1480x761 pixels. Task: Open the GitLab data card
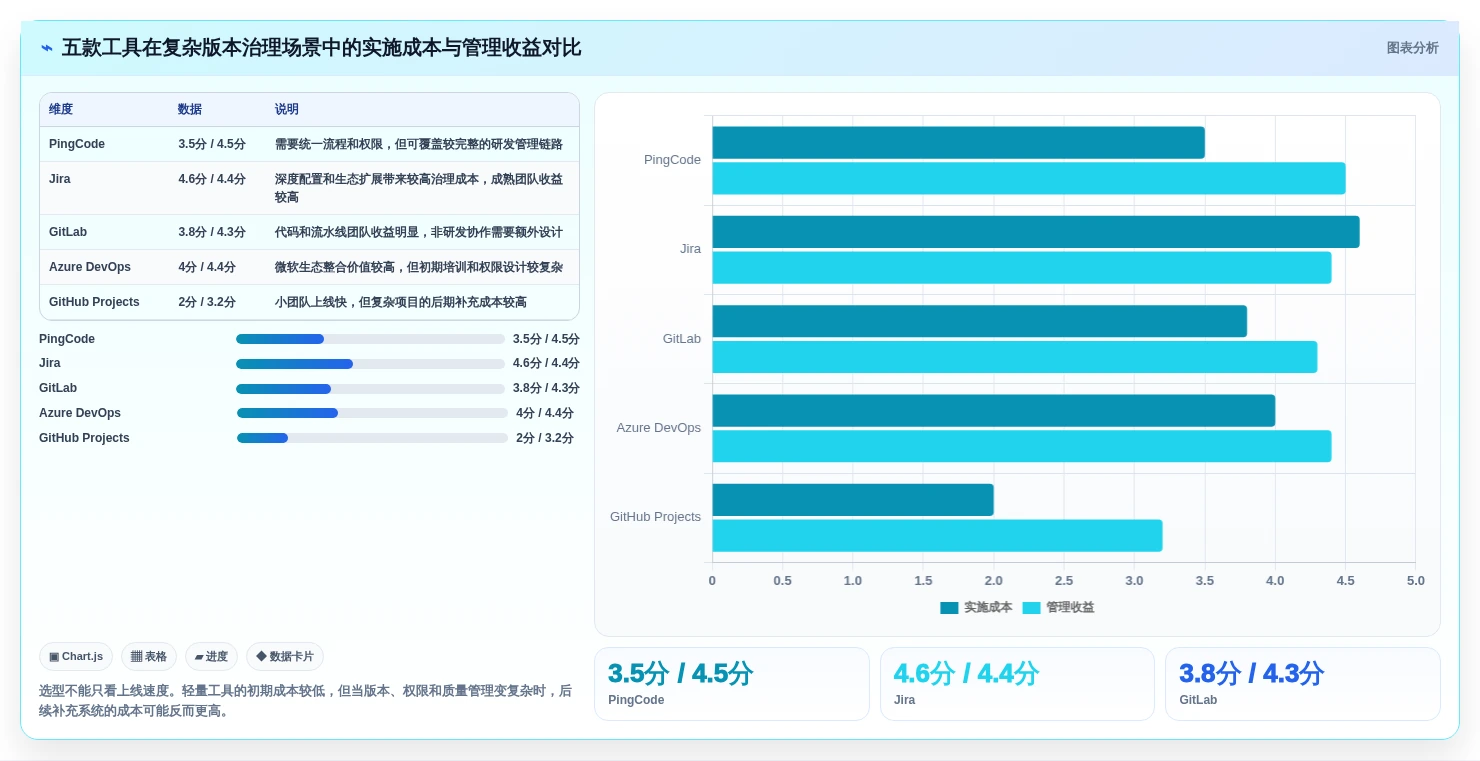point(1303,684)
